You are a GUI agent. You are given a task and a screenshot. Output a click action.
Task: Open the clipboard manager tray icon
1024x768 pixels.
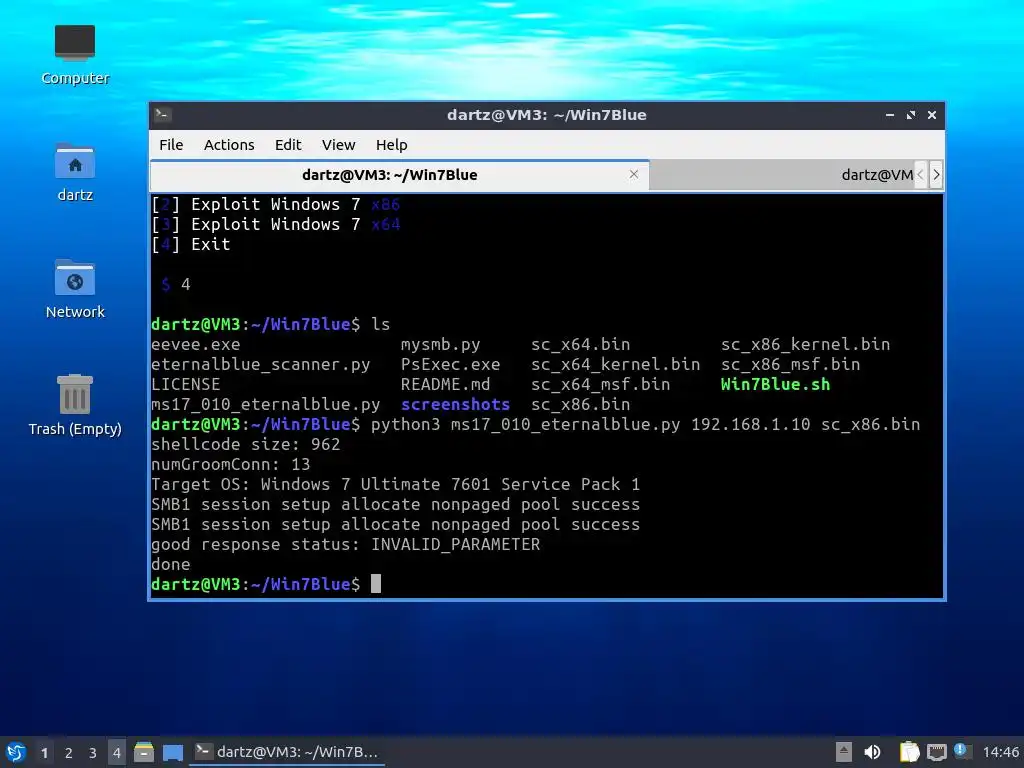[910, 752]
